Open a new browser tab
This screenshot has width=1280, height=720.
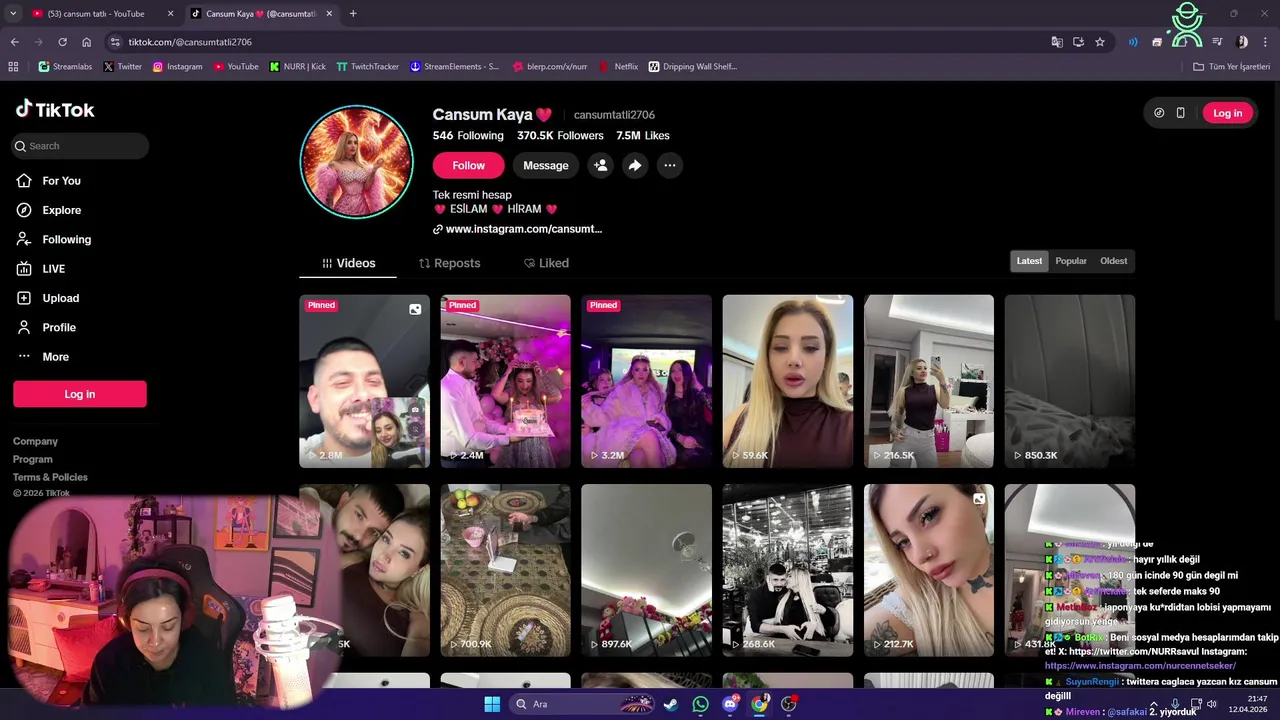[353, 14]
